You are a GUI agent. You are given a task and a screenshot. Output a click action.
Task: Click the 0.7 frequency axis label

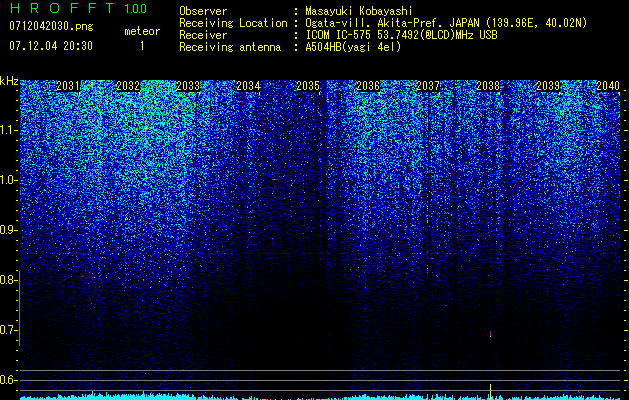point(7,330)
